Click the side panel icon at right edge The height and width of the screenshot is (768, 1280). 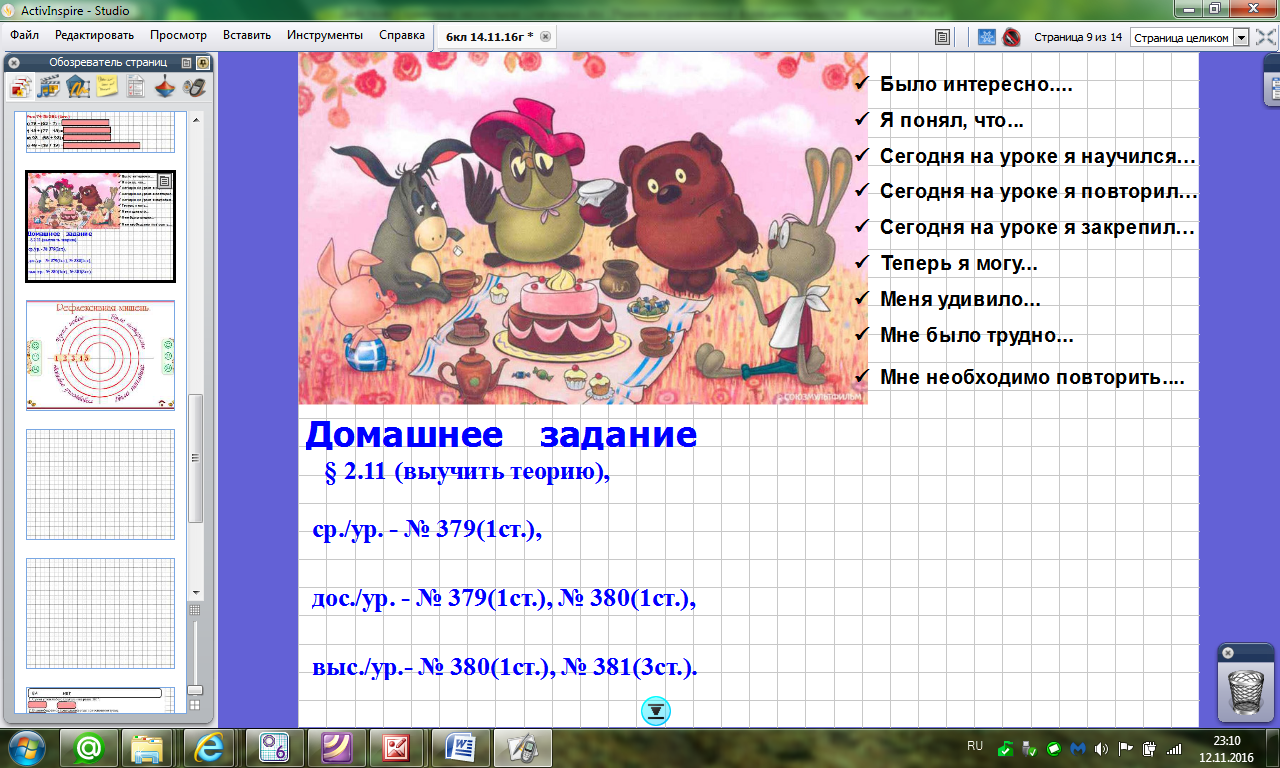point(1274,87)
